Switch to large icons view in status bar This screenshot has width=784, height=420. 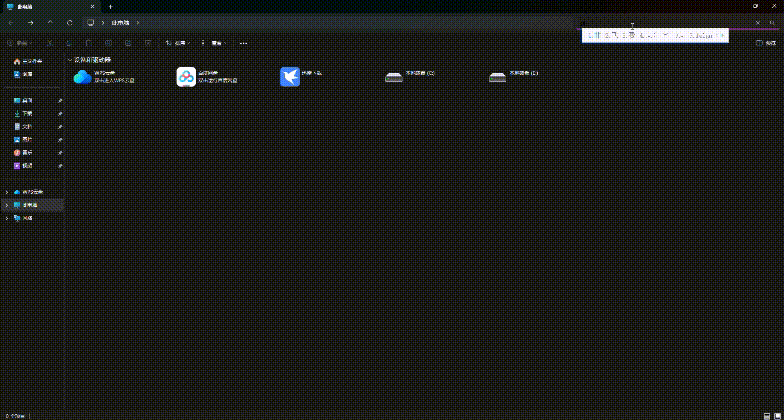point(776,415)
